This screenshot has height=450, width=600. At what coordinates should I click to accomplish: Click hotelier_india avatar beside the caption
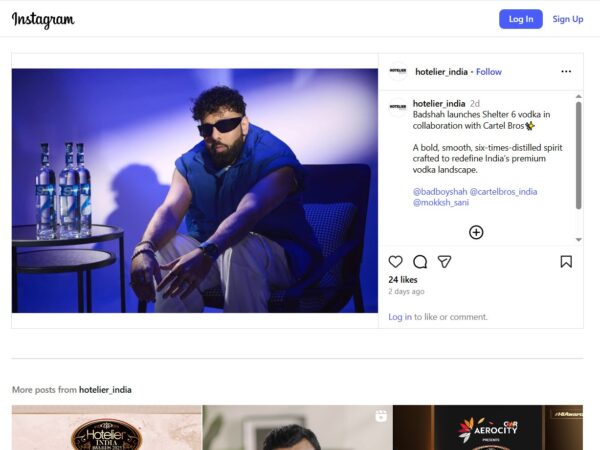click(398, 107)
